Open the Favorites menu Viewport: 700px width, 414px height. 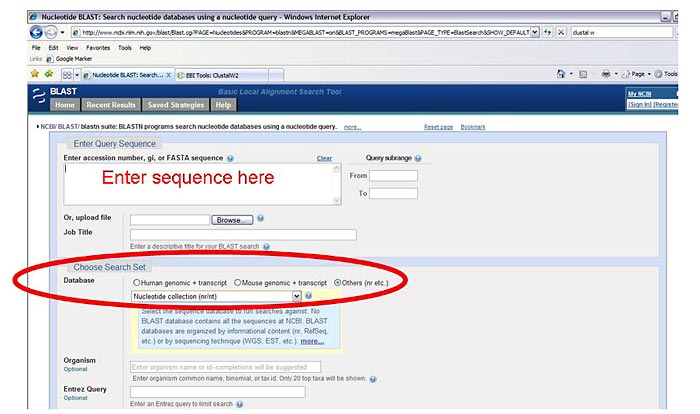[x=98, y=48]
